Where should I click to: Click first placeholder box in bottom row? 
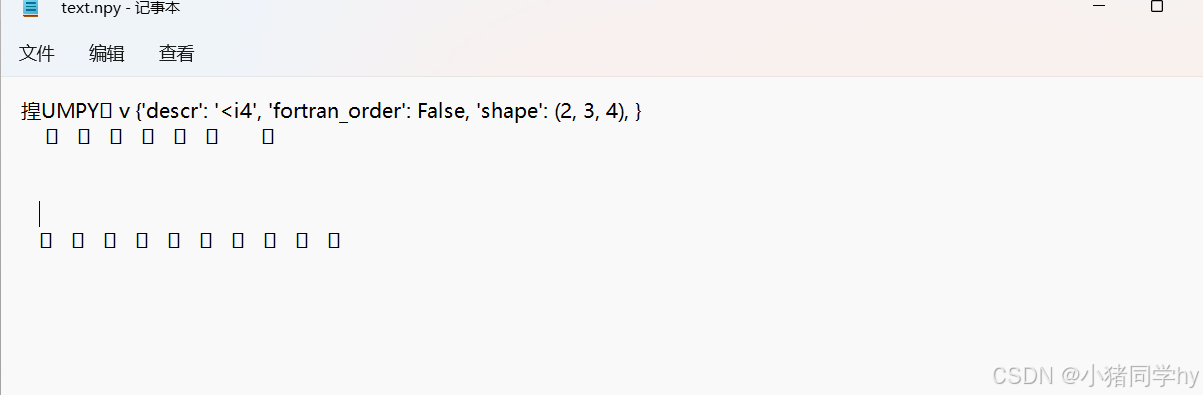click(x=46, y=241)
